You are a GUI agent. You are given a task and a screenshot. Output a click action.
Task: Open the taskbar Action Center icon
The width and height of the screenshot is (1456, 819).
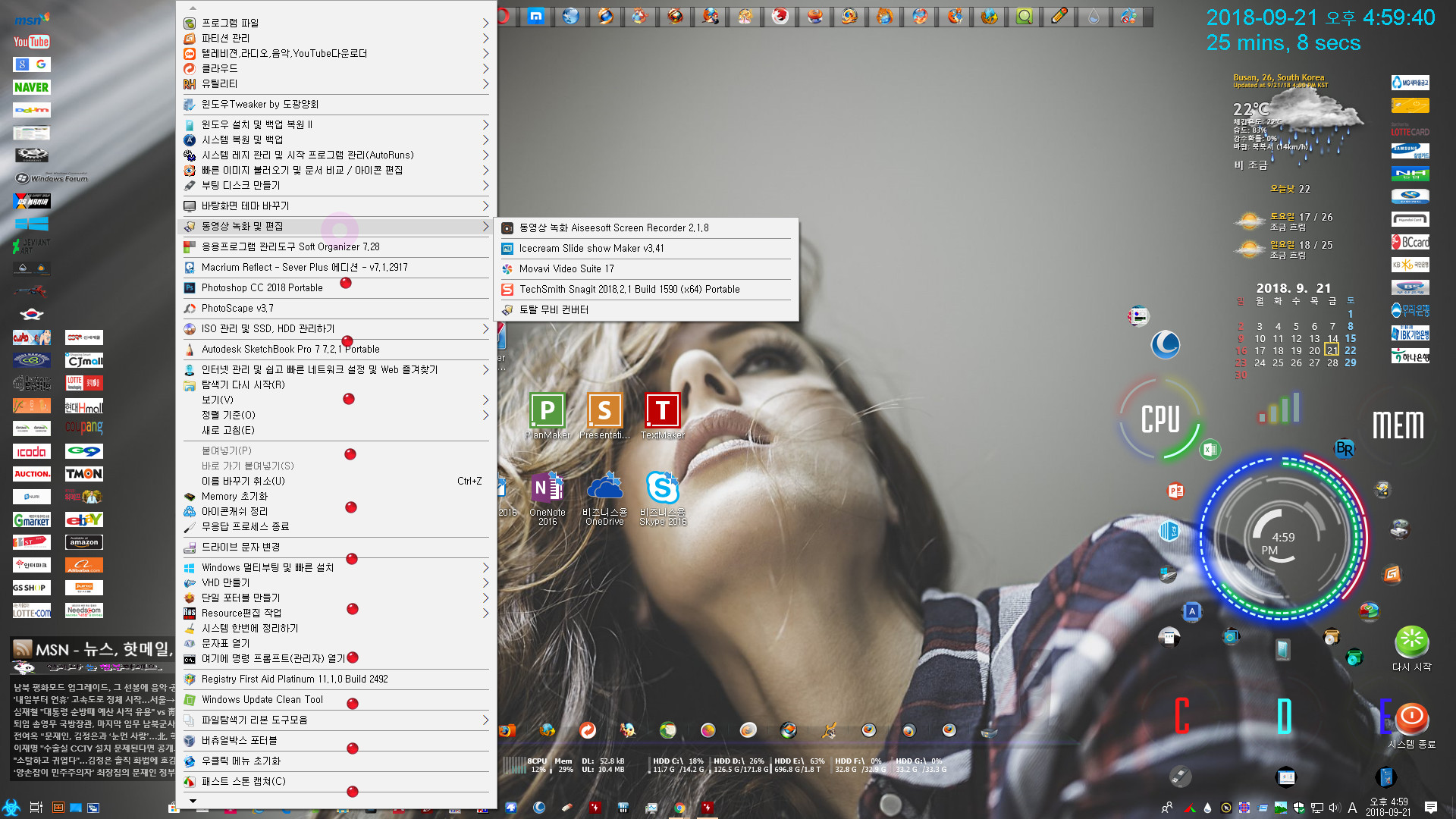tap(1431, 807)
